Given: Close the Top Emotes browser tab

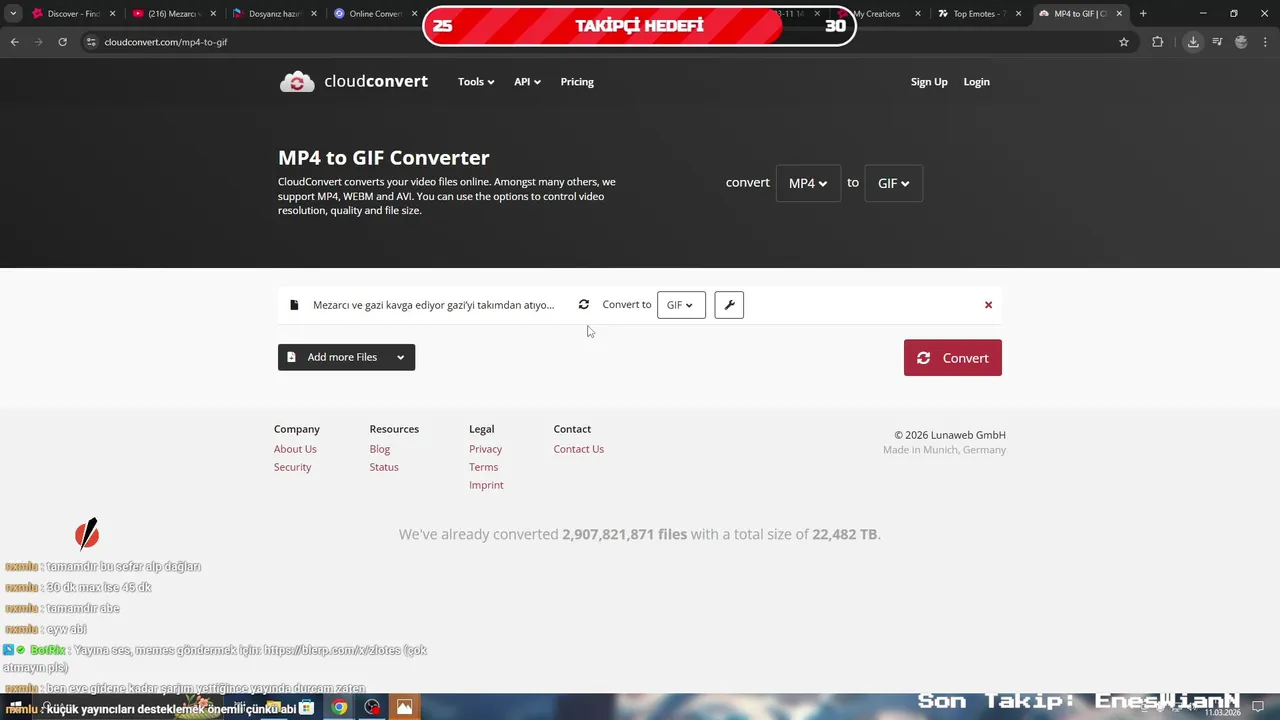Looking at the screenshot, I should pos(1019,14).
